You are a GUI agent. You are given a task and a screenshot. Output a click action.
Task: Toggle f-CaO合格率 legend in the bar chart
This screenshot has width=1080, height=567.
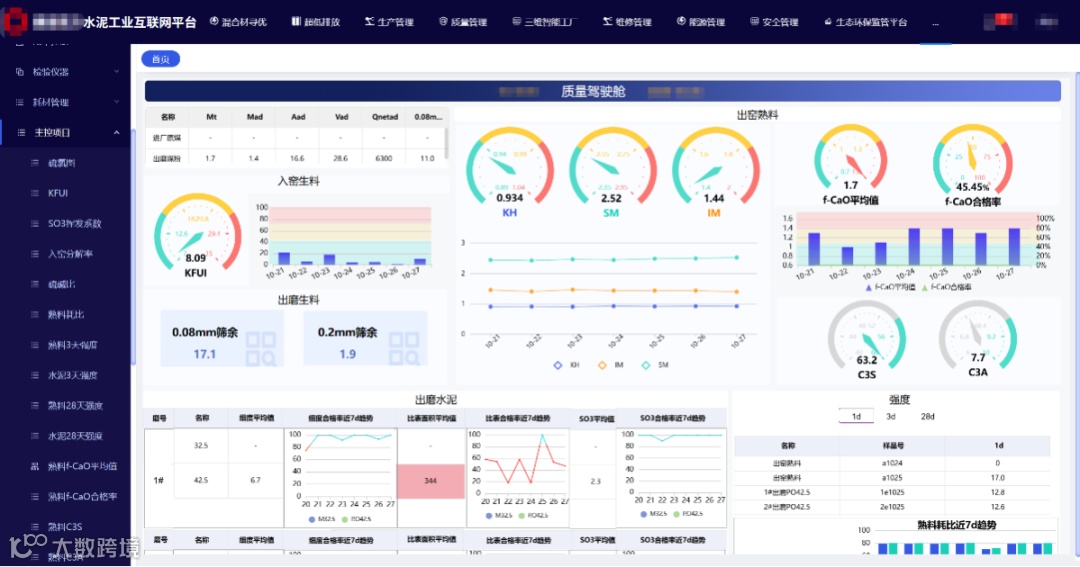click(946, 287)
